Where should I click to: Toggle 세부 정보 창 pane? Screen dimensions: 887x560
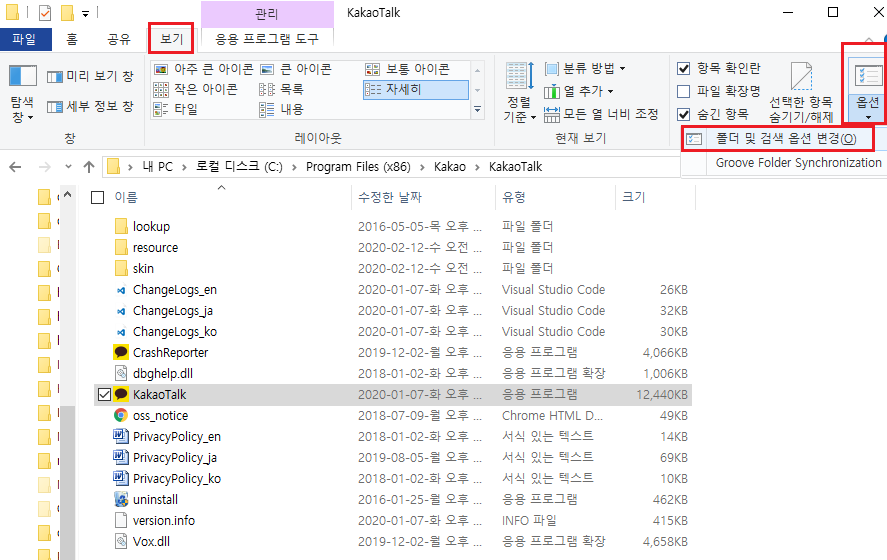coord(91,106)
